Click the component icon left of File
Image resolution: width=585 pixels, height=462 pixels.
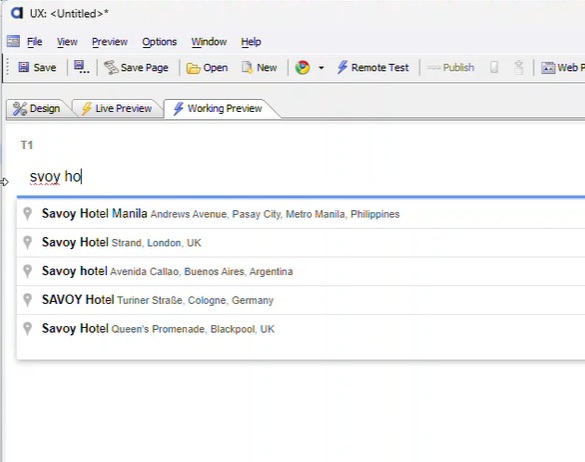coord(13,41)
